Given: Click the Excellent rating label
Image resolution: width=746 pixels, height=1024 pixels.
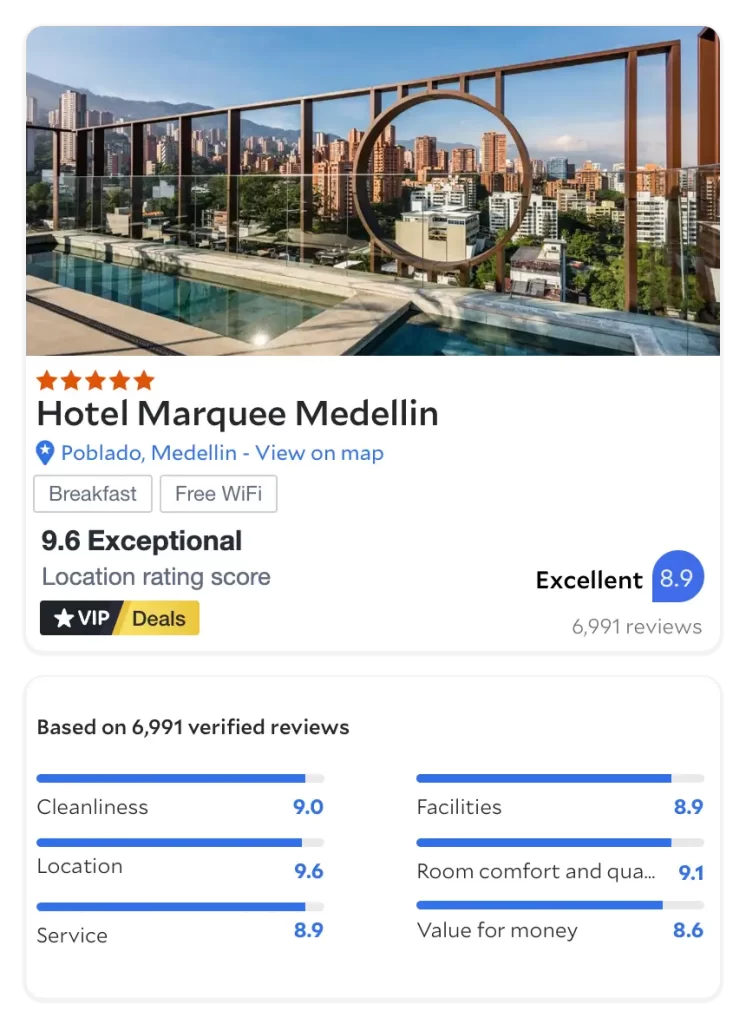Looking at the screenshot, I should 589,580.
